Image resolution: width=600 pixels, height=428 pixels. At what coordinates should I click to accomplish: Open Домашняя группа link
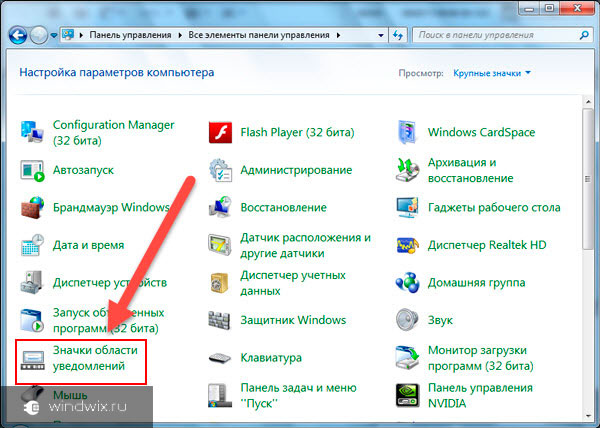476,283
